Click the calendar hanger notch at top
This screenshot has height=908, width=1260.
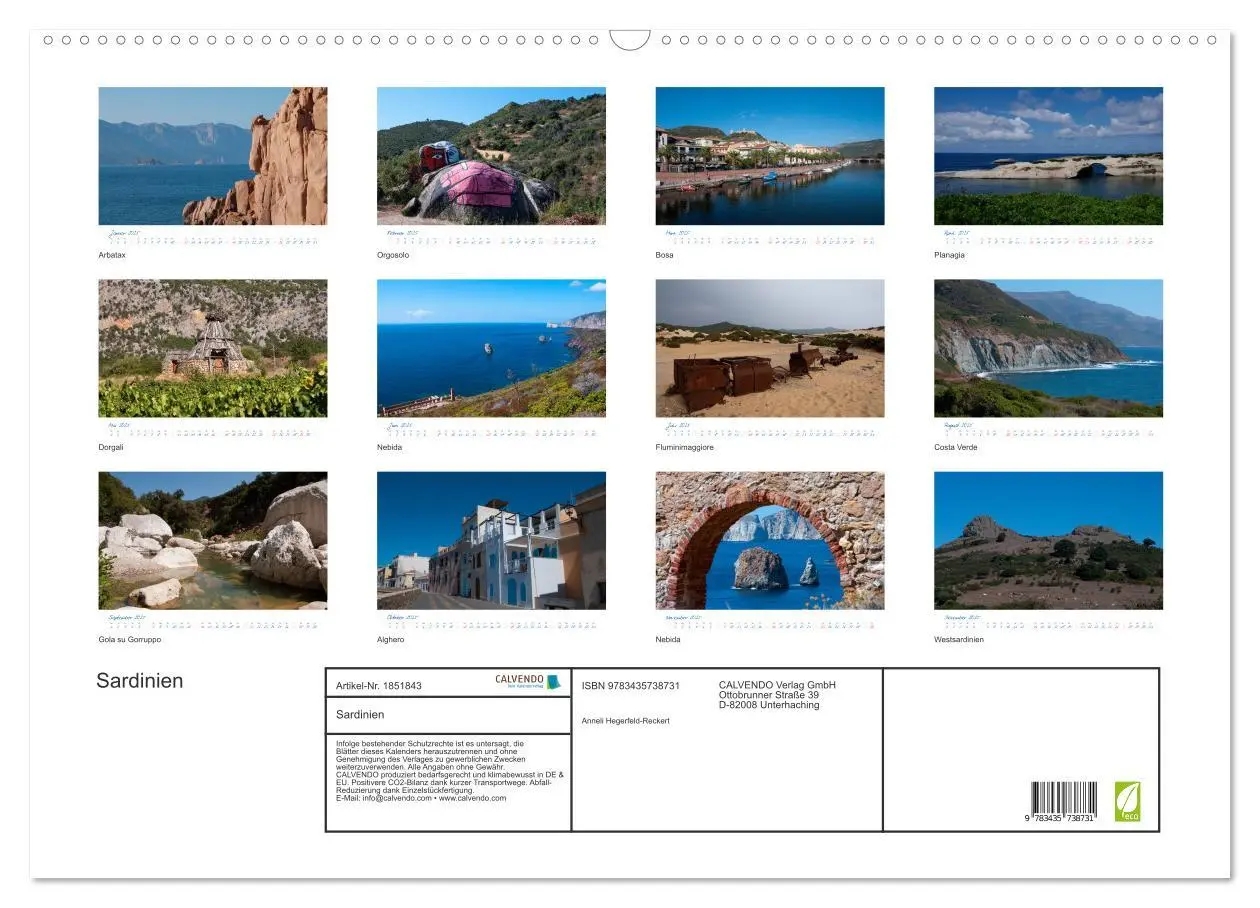pos(630,40)
